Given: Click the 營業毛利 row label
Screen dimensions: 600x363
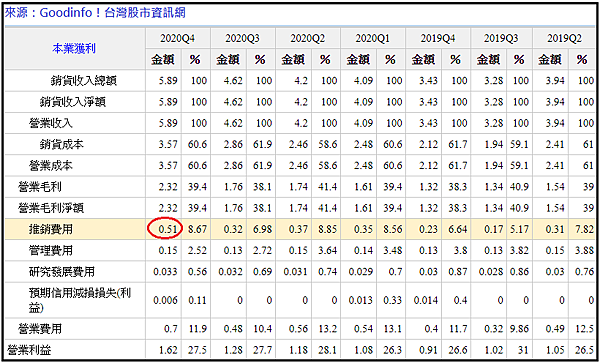Looking at the screenshot, I should (x=40, y=187).
